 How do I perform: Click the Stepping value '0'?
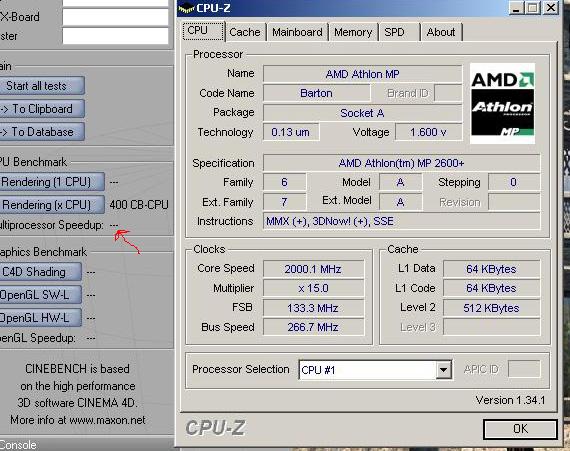(514, 182)
